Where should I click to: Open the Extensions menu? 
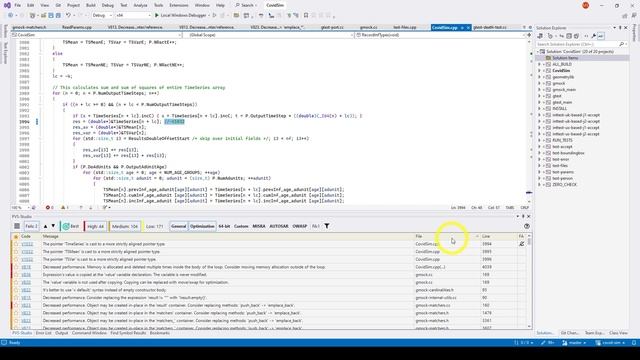tap(179, 5)
